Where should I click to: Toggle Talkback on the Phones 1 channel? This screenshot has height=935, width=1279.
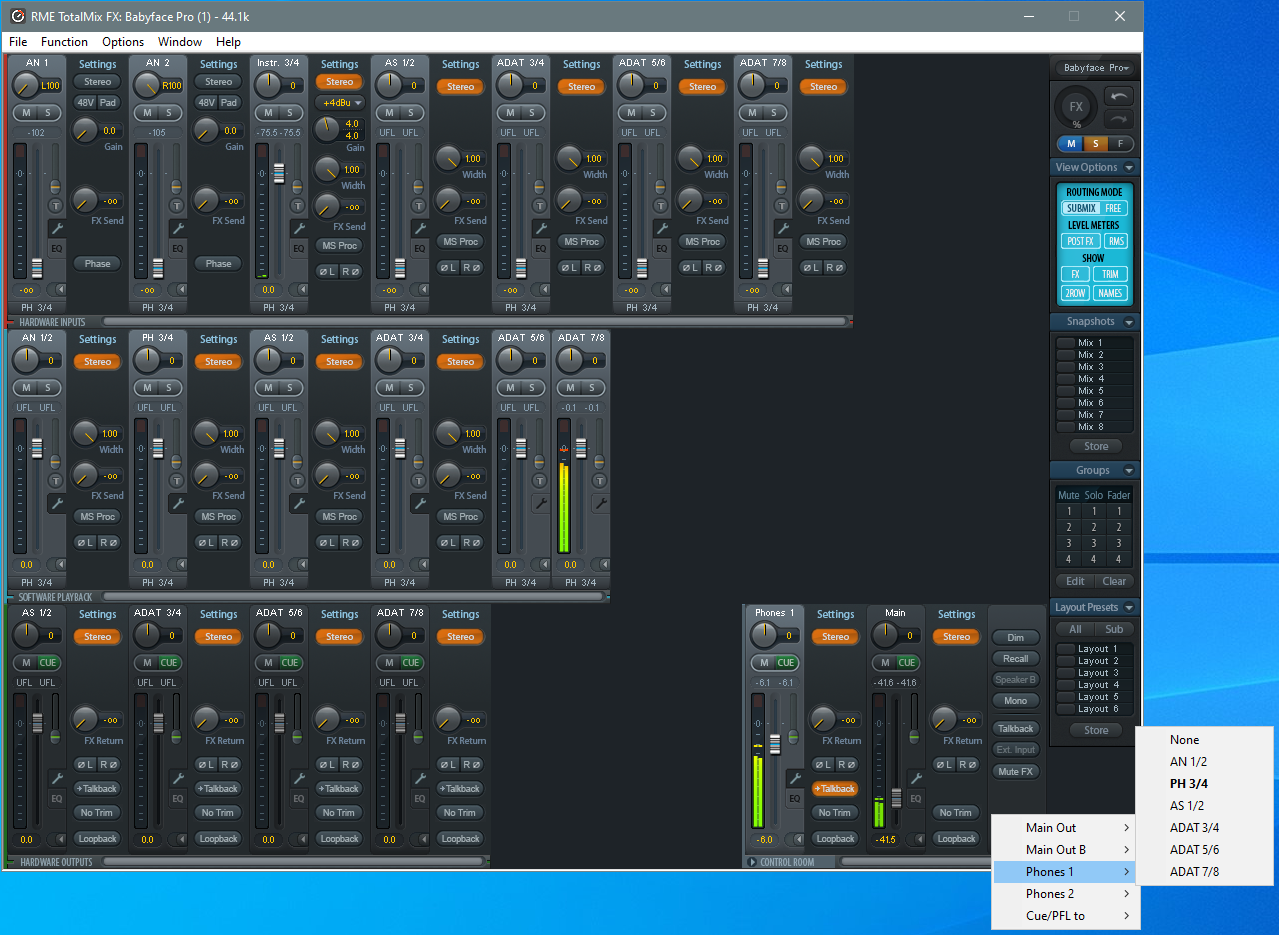(x=835, y=788)
